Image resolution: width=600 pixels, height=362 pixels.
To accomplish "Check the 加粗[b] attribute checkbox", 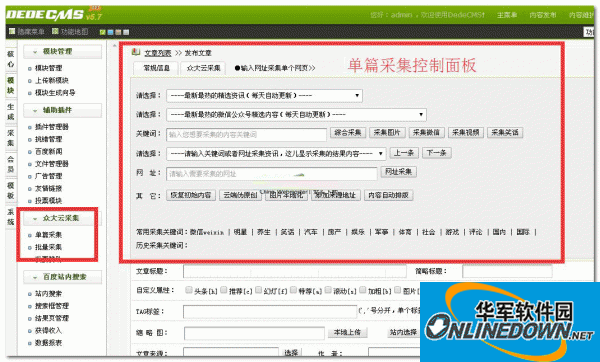I will (x=363, y=290).
